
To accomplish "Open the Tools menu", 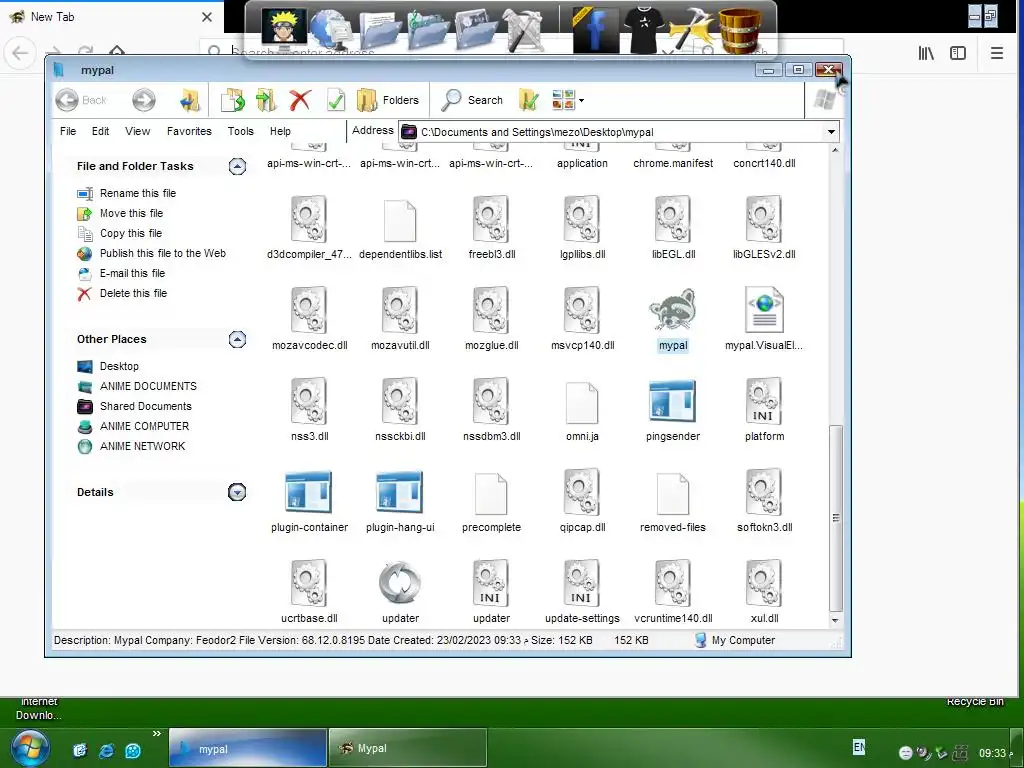I will click(240, 131).
